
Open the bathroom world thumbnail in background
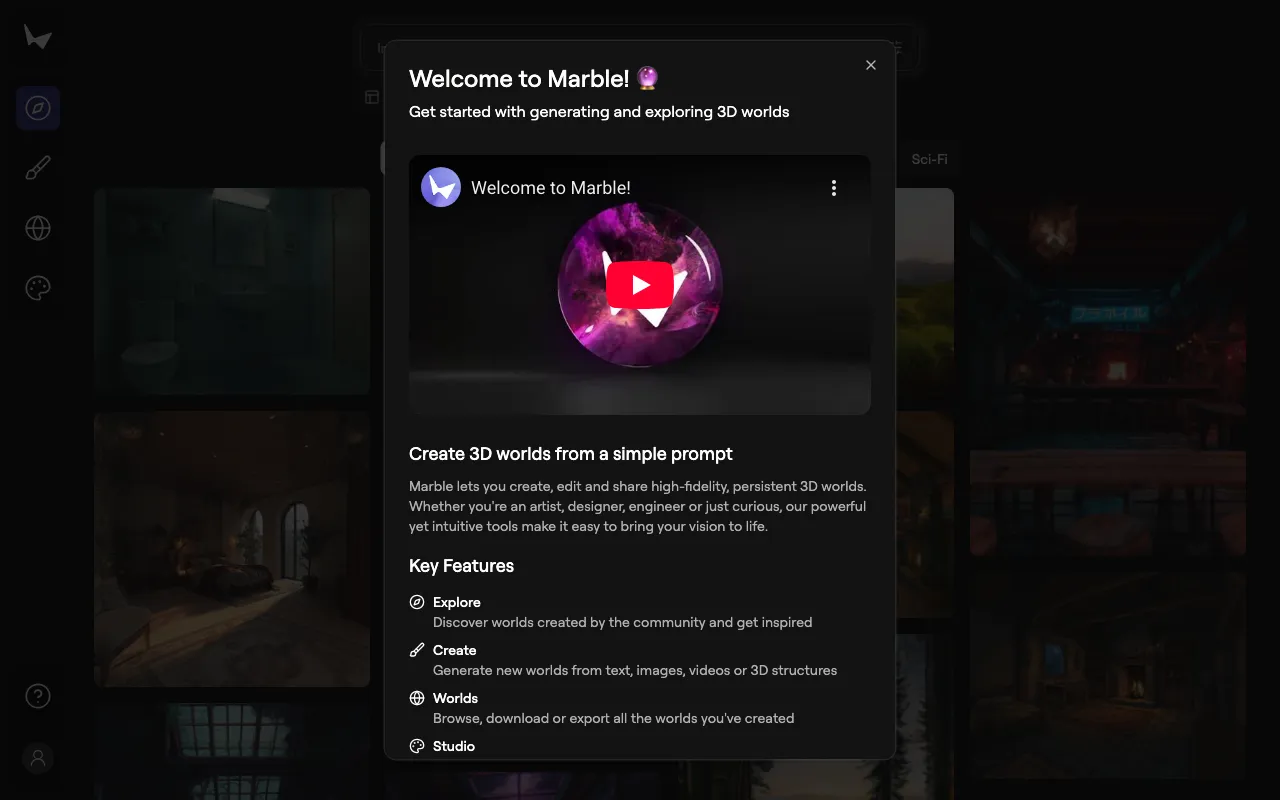pos(232,292)
